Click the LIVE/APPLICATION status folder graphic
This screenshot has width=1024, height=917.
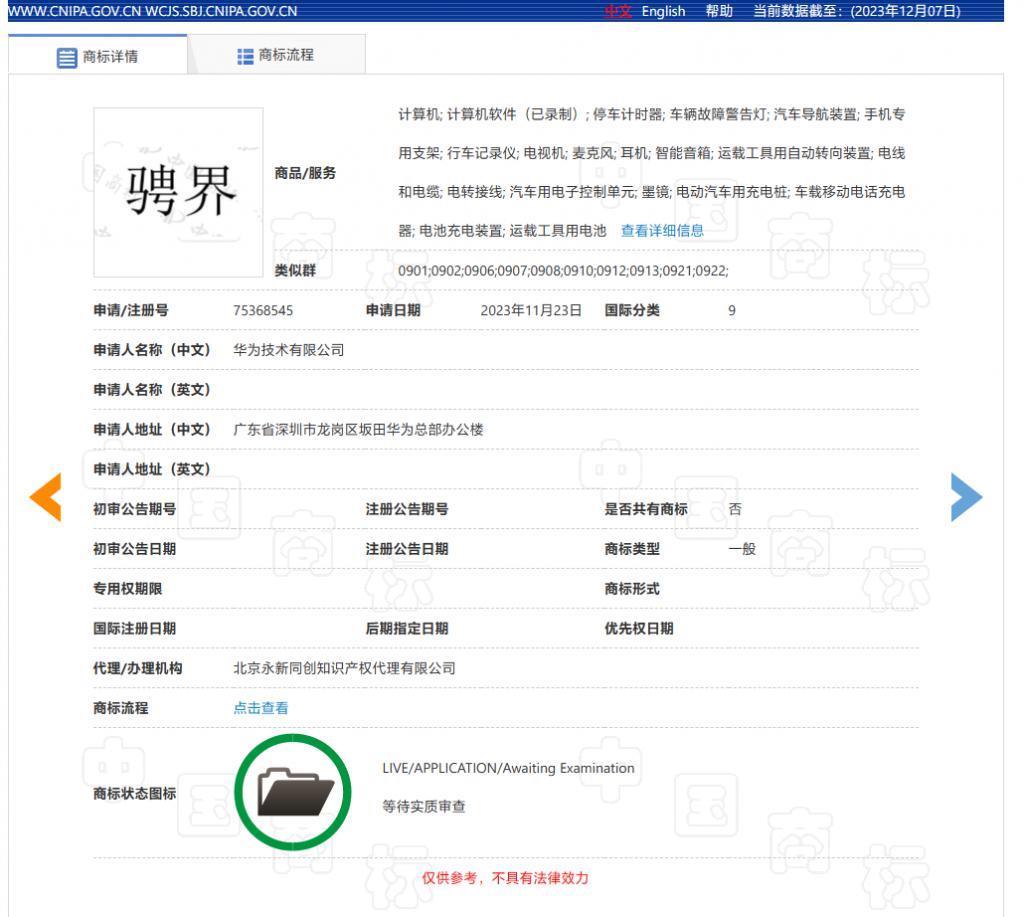293,790
